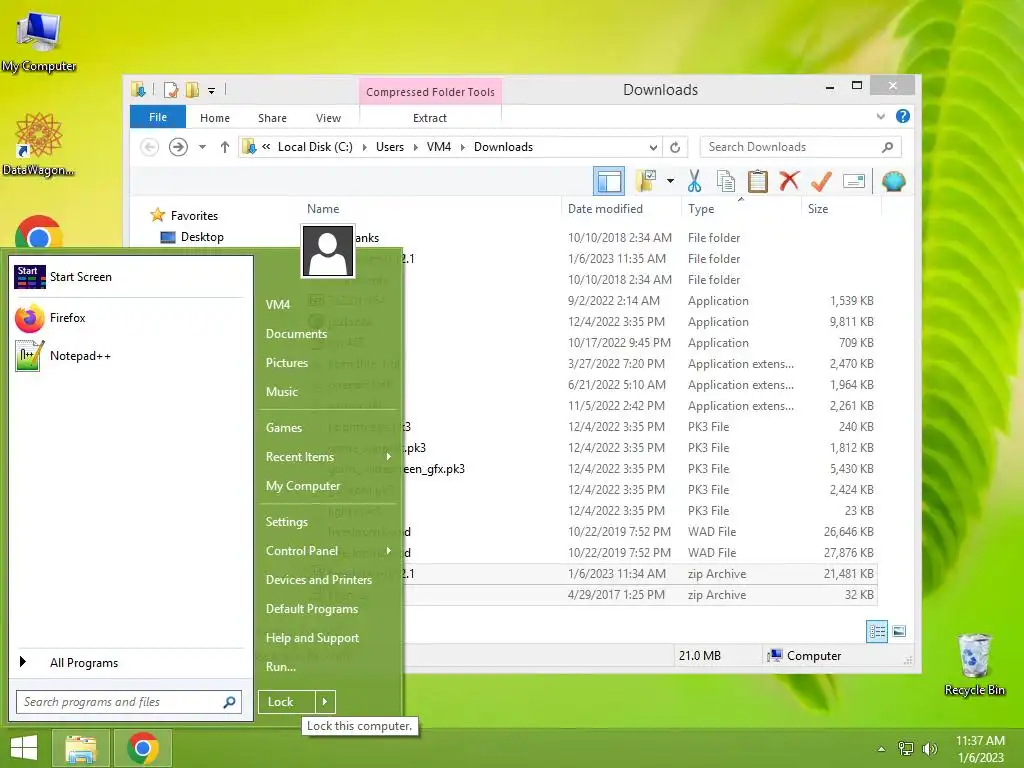The width and height of the screenshot is (1024, 768).
Task: Open Documents from start menu
Action: pos(296,334)
